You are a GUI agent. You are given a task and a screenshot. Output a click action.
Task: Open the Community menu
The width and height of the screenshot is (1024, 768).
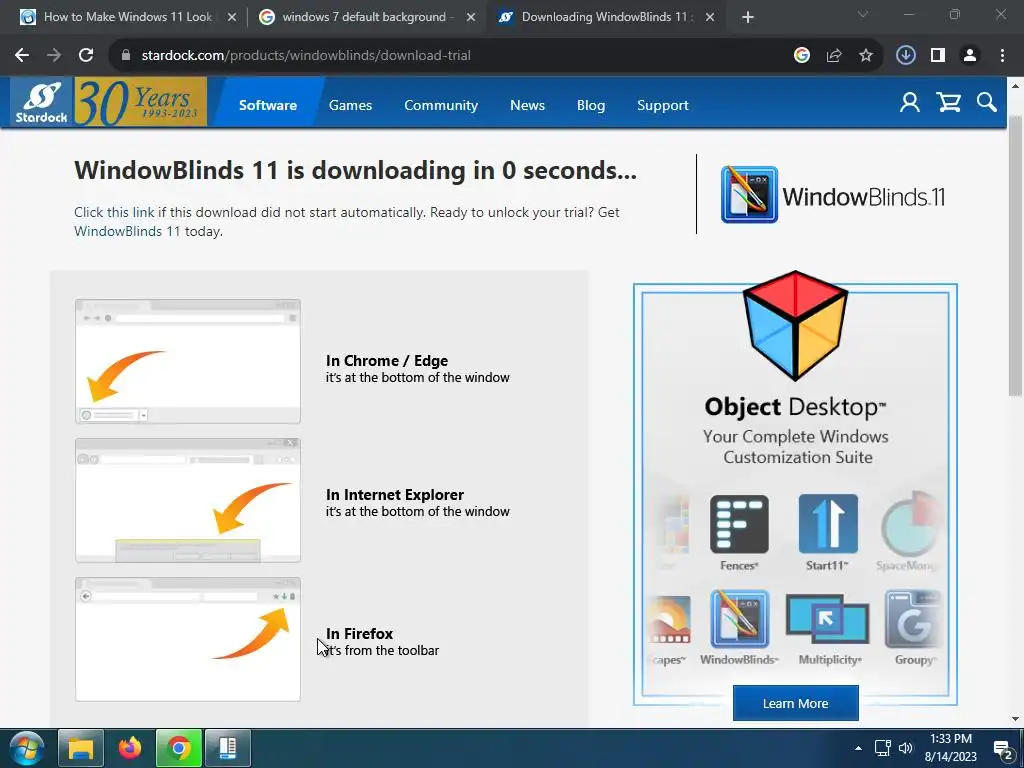point(441,105)
